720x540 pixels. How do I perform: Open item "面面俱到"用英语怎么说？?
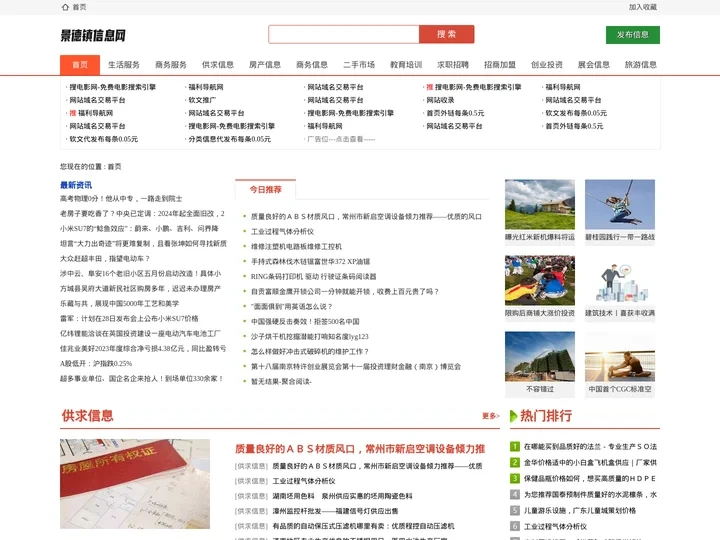click(x=292, y=307)
